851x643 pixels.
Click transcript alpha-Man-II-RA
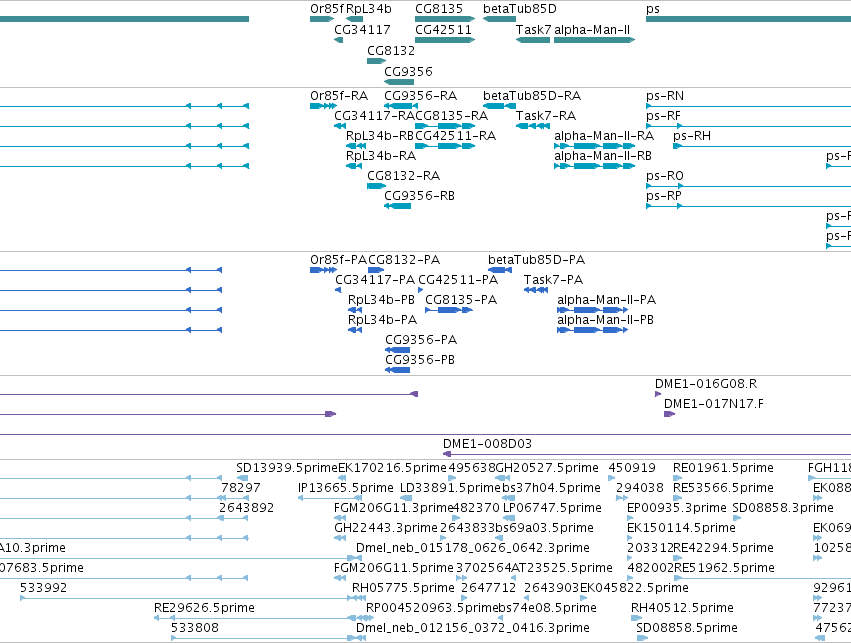point(604,136)
